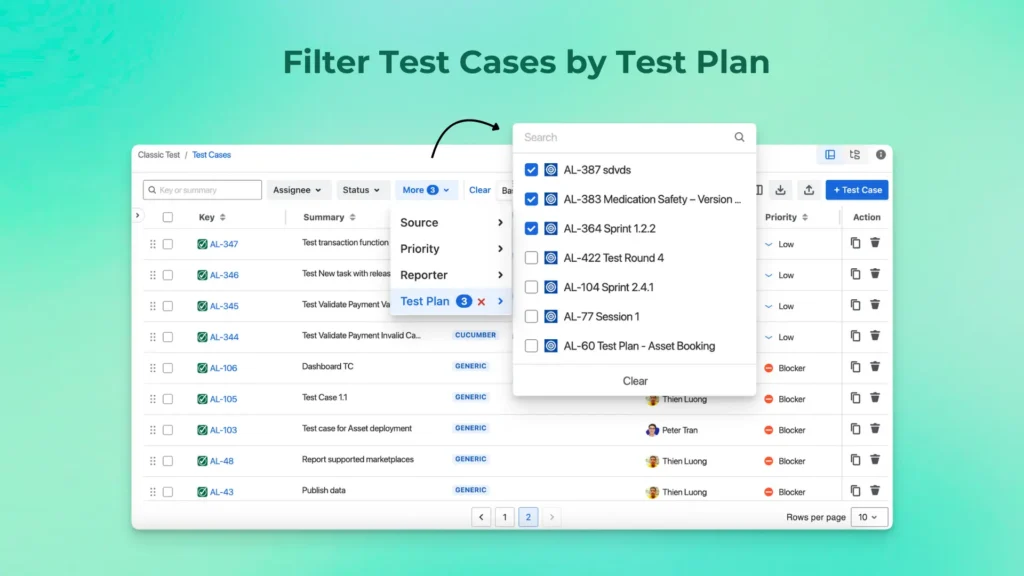Clone test case AL-346 with copy icon
Image resolution: width=1024 pixels, height=576 pixels.
(856, 274)
